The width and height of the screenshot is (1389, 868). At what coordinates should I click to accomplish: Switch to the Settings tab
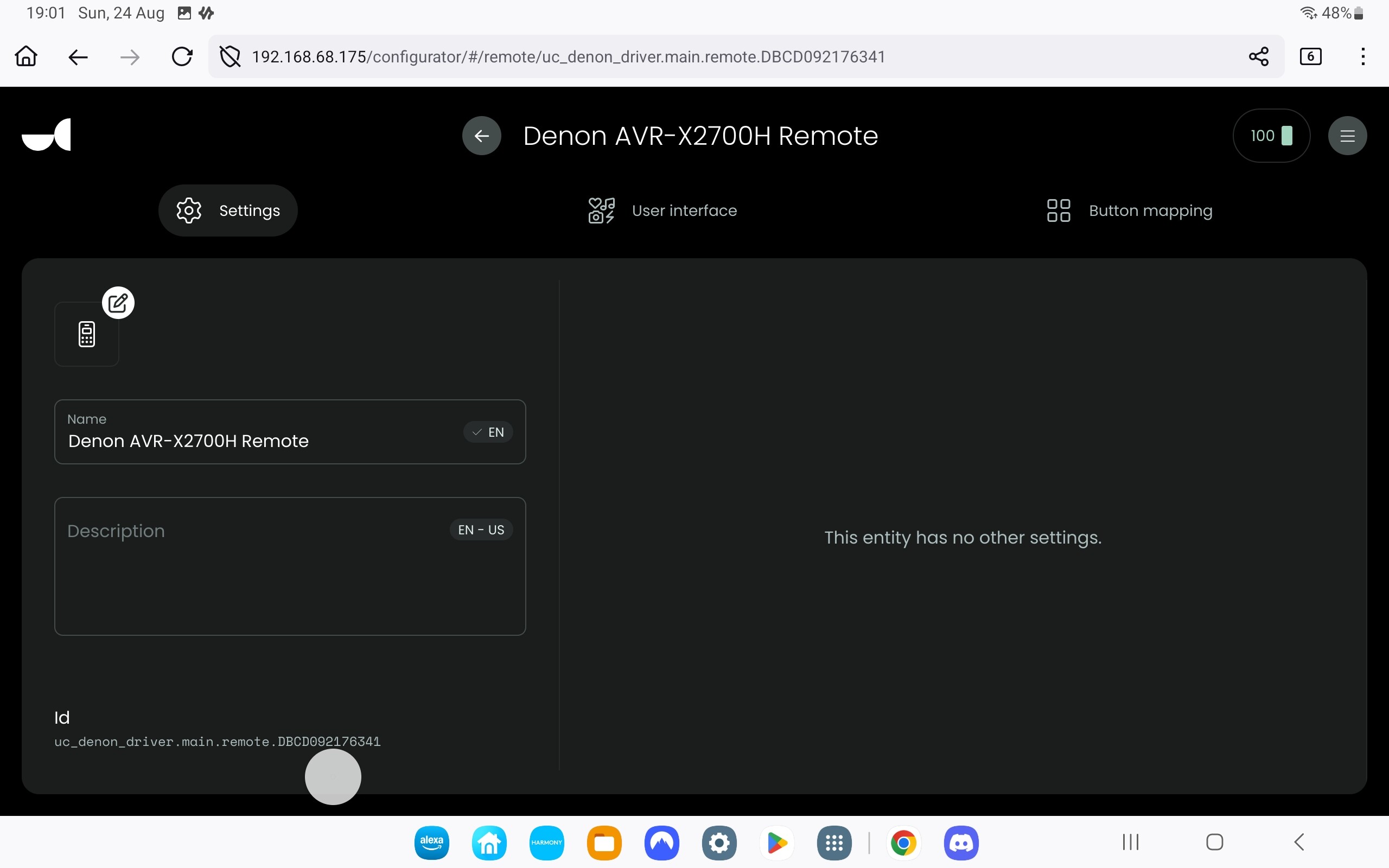click(x=228, y=210)
